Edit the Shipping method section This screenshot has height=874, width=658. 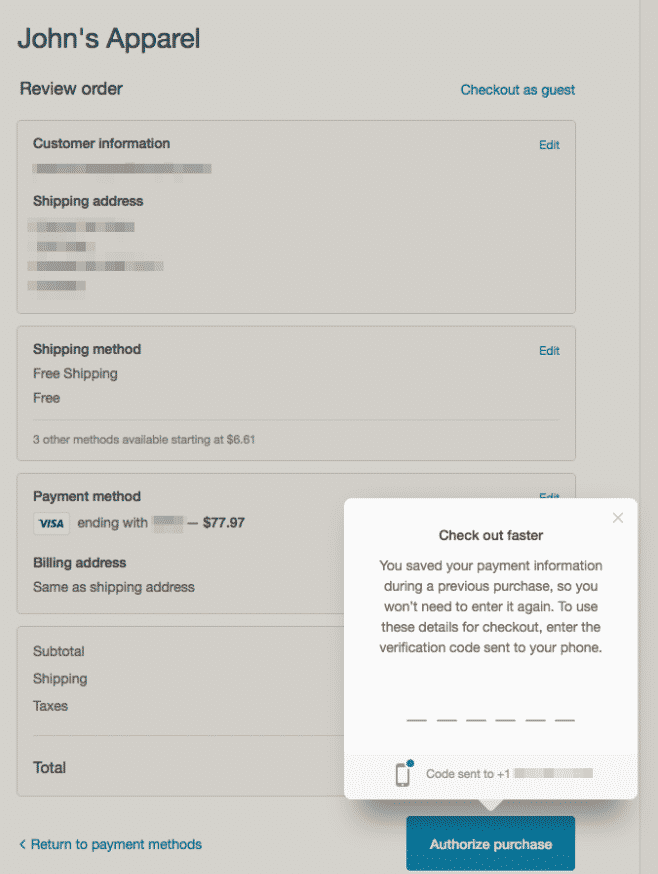[549, 351]
